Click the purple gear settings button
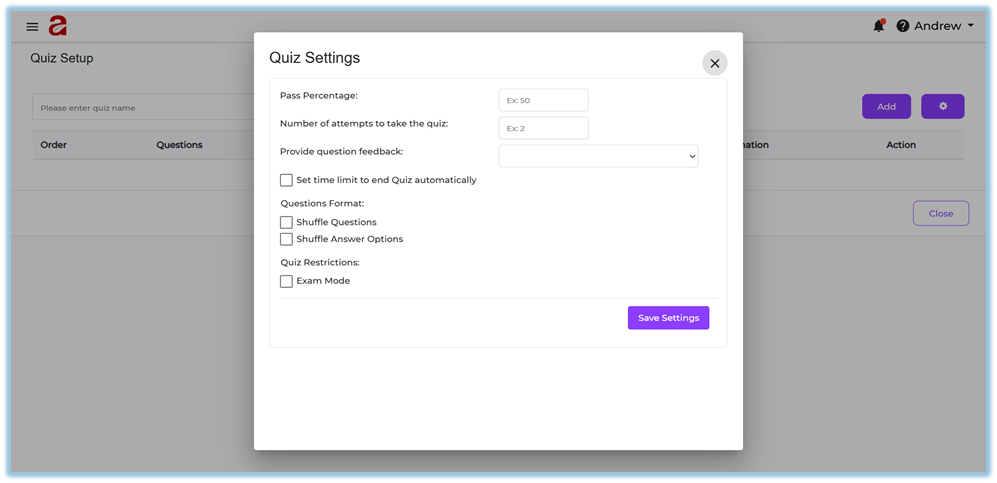Viewport: 997px width, 483px height. coord(942,106)
